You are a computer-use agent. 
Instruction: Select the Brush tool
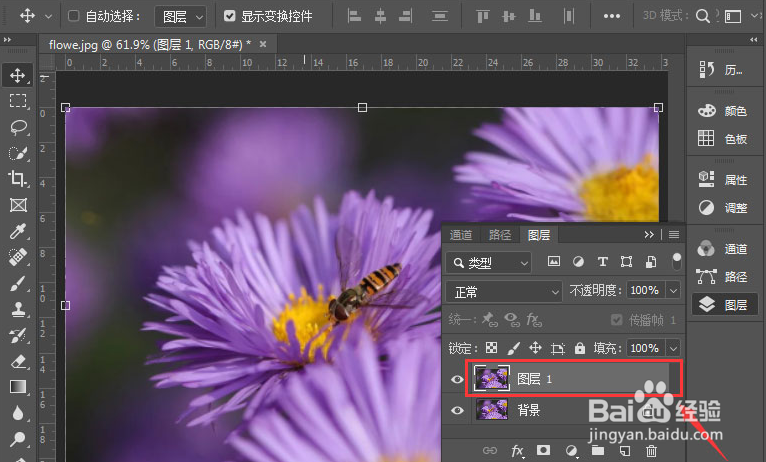[18, 283]
